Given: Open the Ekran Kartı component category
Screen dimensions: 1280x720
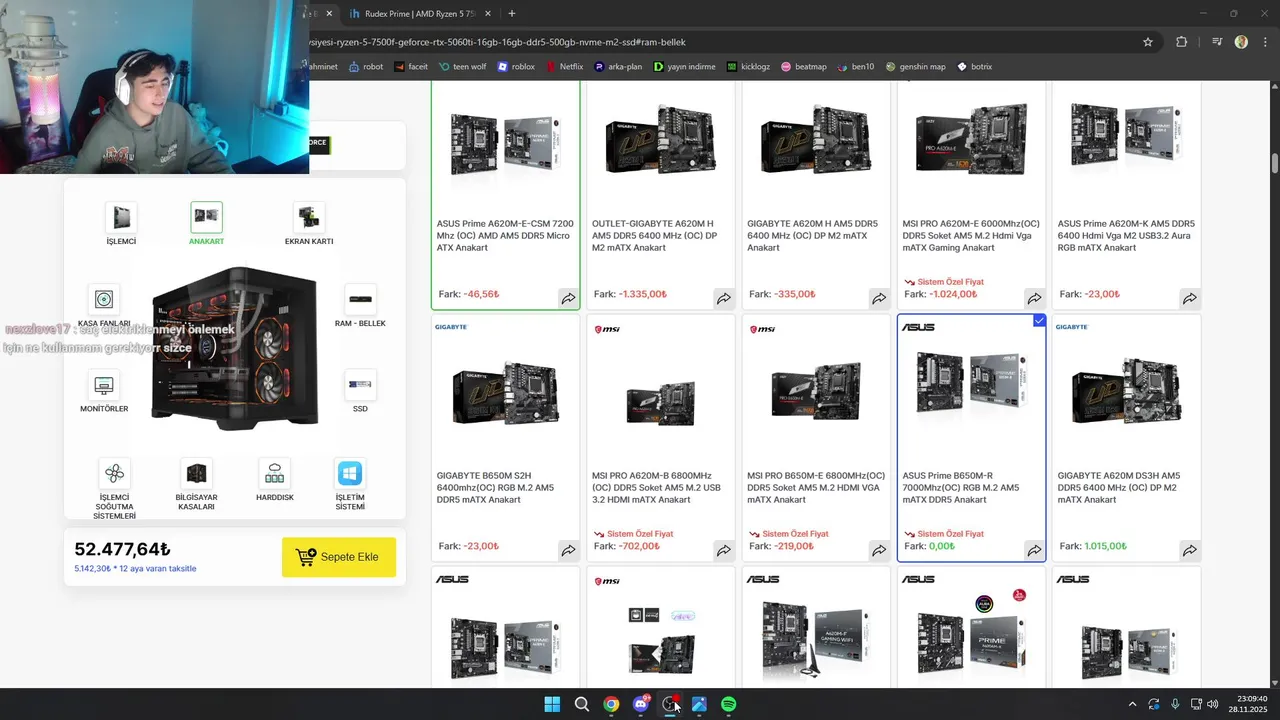Looking at the screenshot, I should click(309, 217).
